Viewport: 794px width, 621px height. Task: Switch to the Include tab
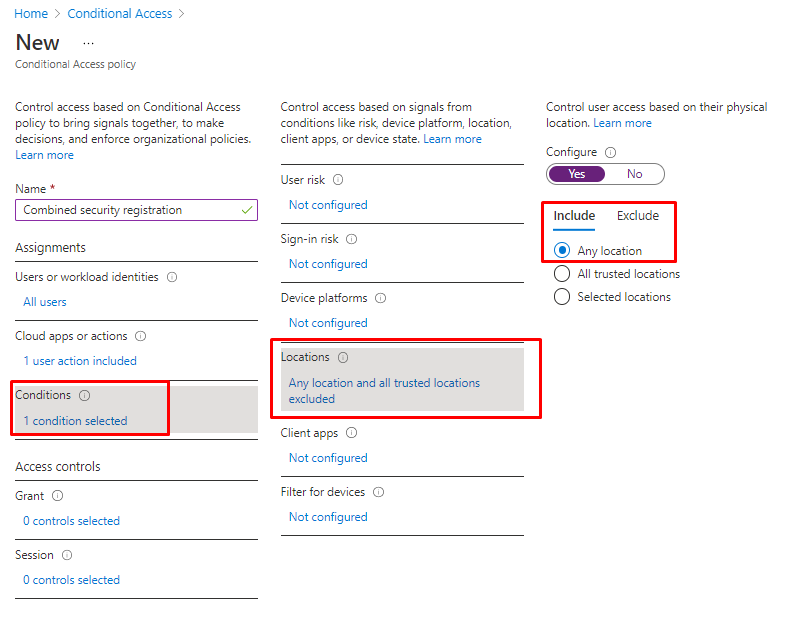click(x=574, y=216)
